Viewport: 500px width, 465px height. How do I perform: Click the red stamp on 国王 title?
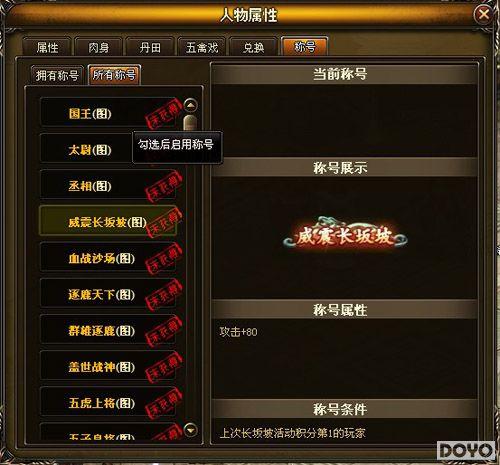click(164, 114)
